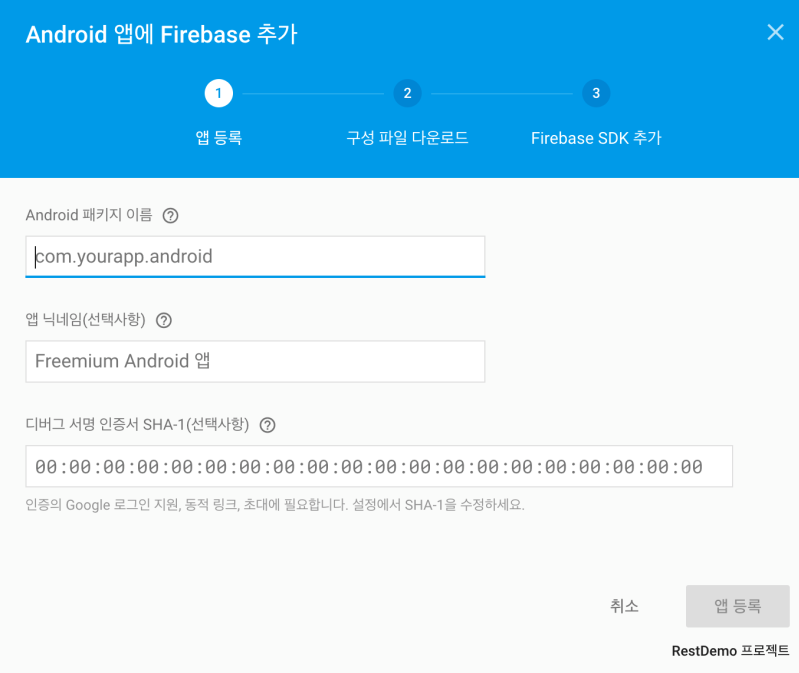Viewport: 799px width, 673px height.
Task: Click help icon beside 디버그 서명 인증서 SHA-1
Action: pos(268,425)
